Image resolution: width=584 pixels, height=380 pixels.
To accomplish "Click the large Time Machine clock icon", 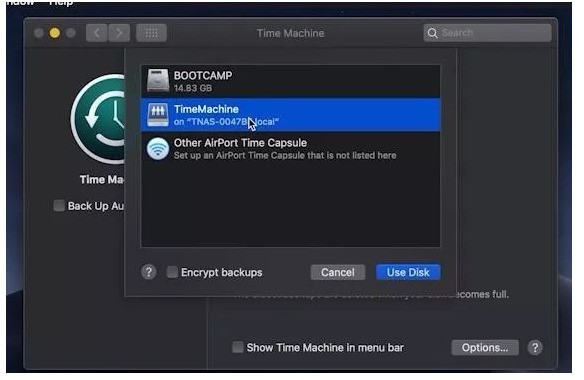I will click(99, 119).
